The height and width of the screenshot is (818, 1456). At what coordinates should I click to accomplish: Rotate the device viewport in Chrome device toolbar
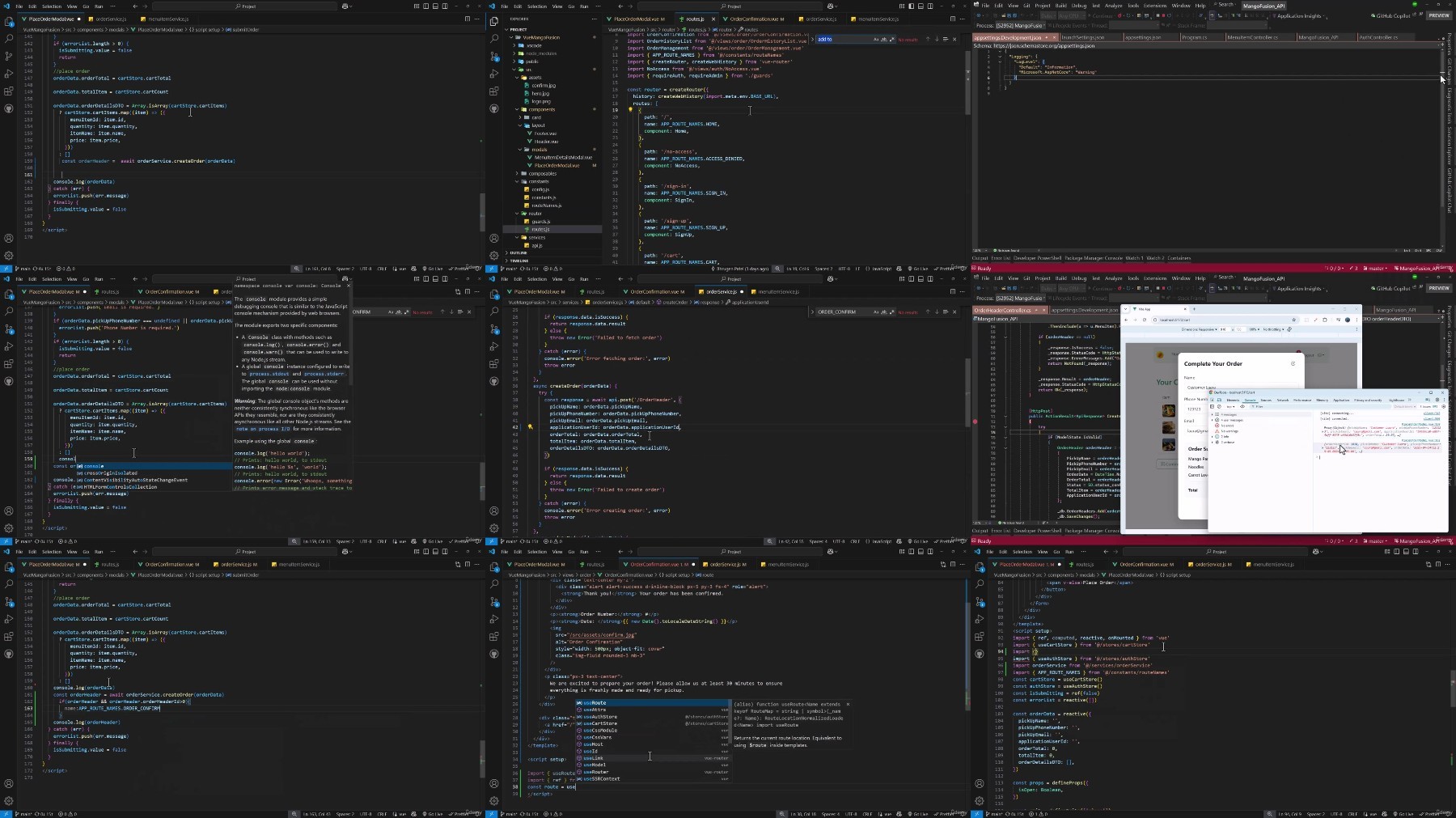[1289, 329]
